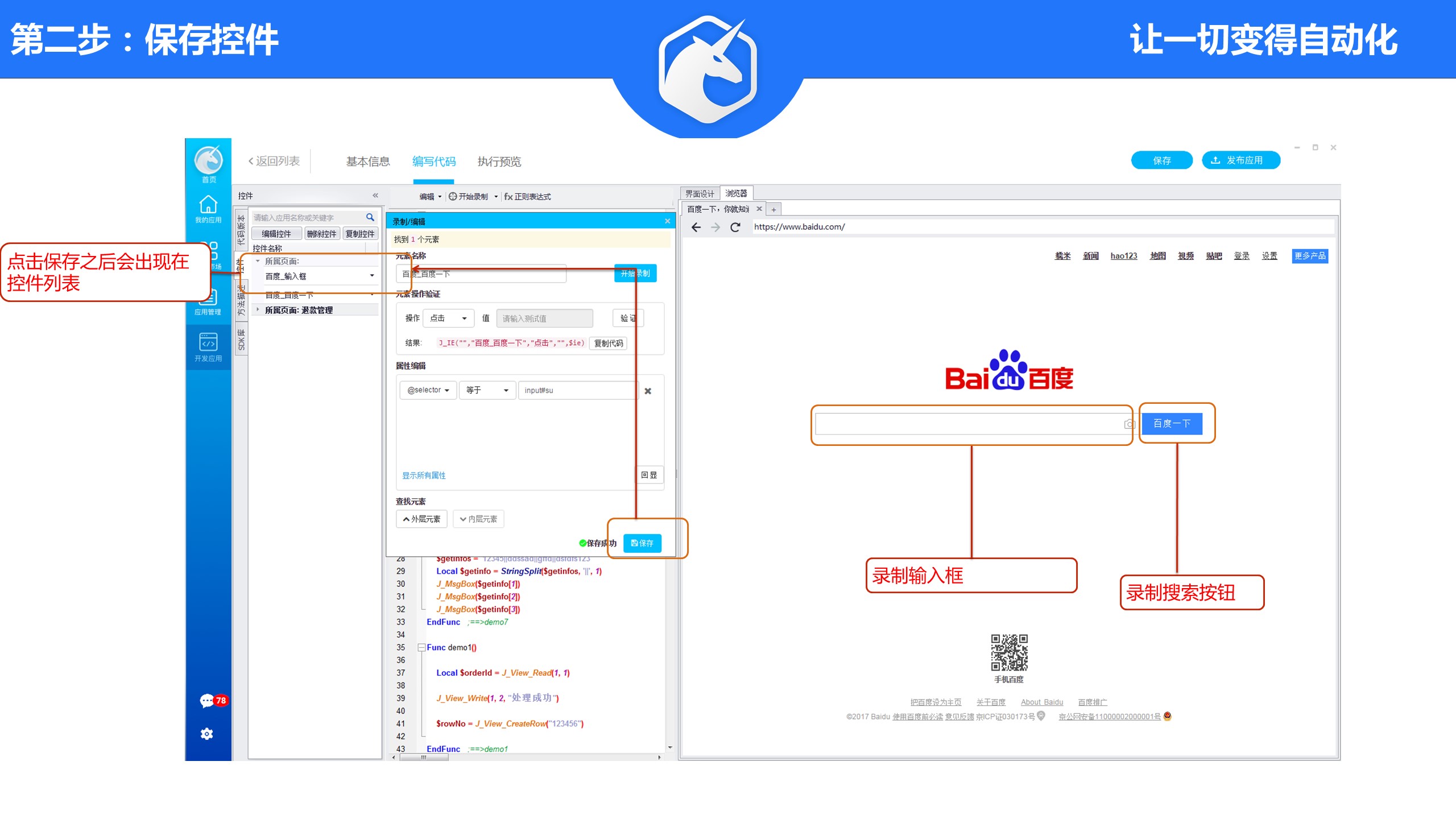Collapse the Controls panel with the double chevron
Image resolution: width=1456 pixels, height=819 pixels.
375,195
